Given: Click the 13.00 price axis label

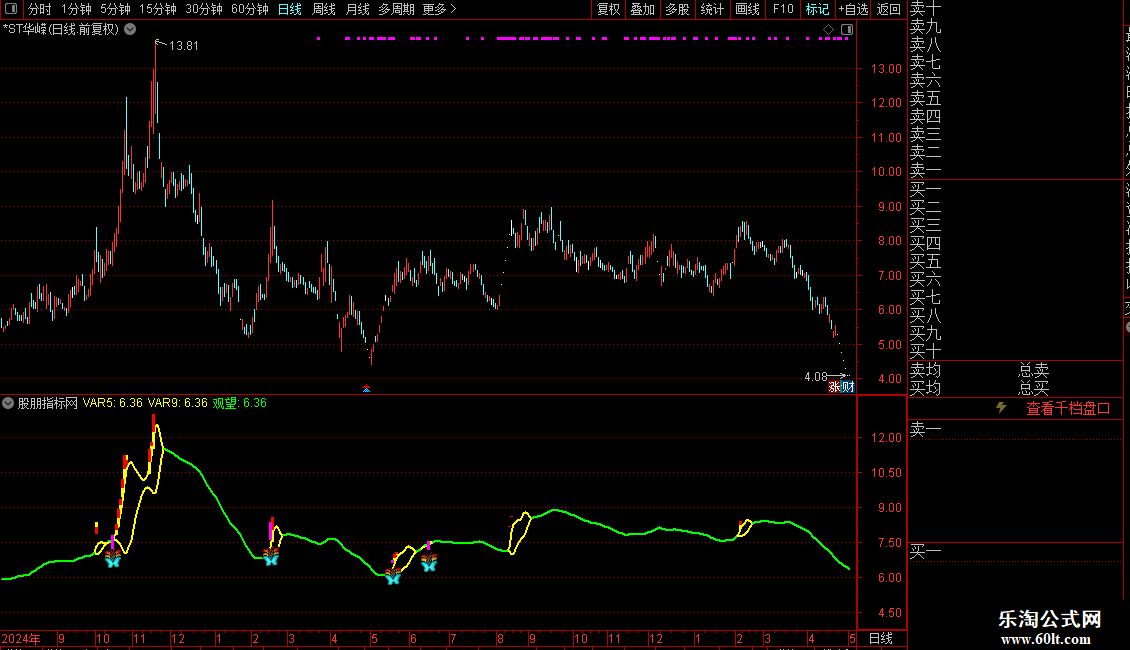Looking at the screenshot, I should 886,68.
